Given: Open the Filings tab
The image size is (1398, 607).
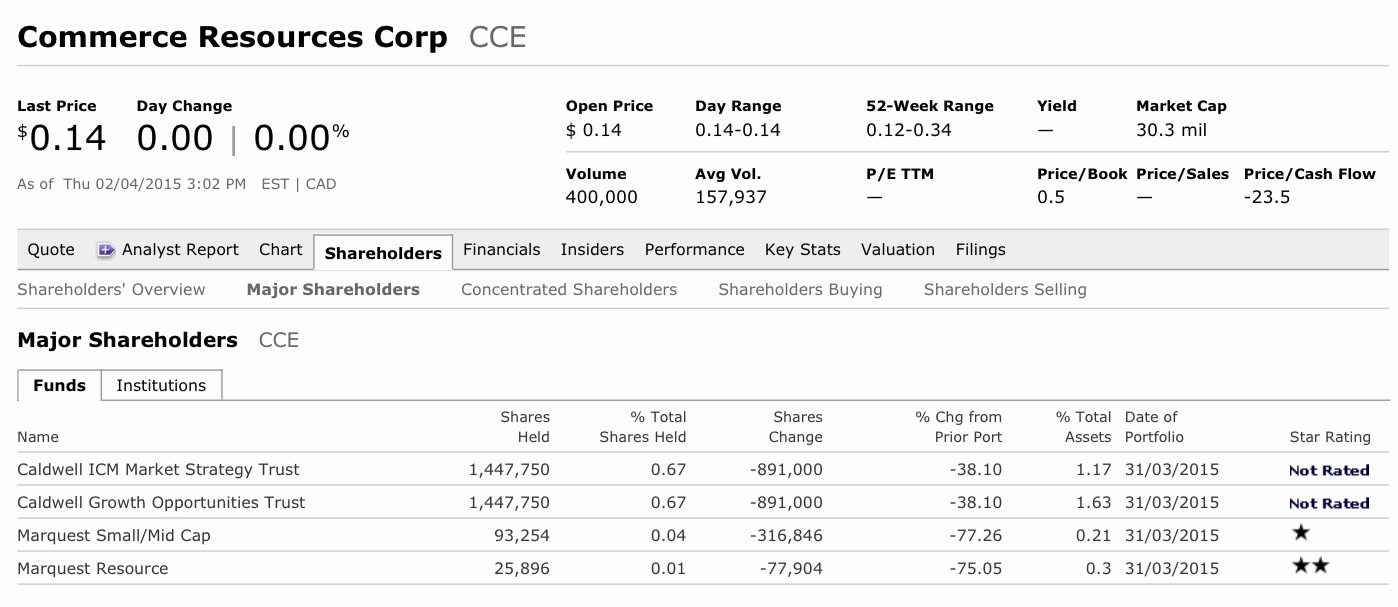Looking at the screenshot, I should click(x=980, y=250).
